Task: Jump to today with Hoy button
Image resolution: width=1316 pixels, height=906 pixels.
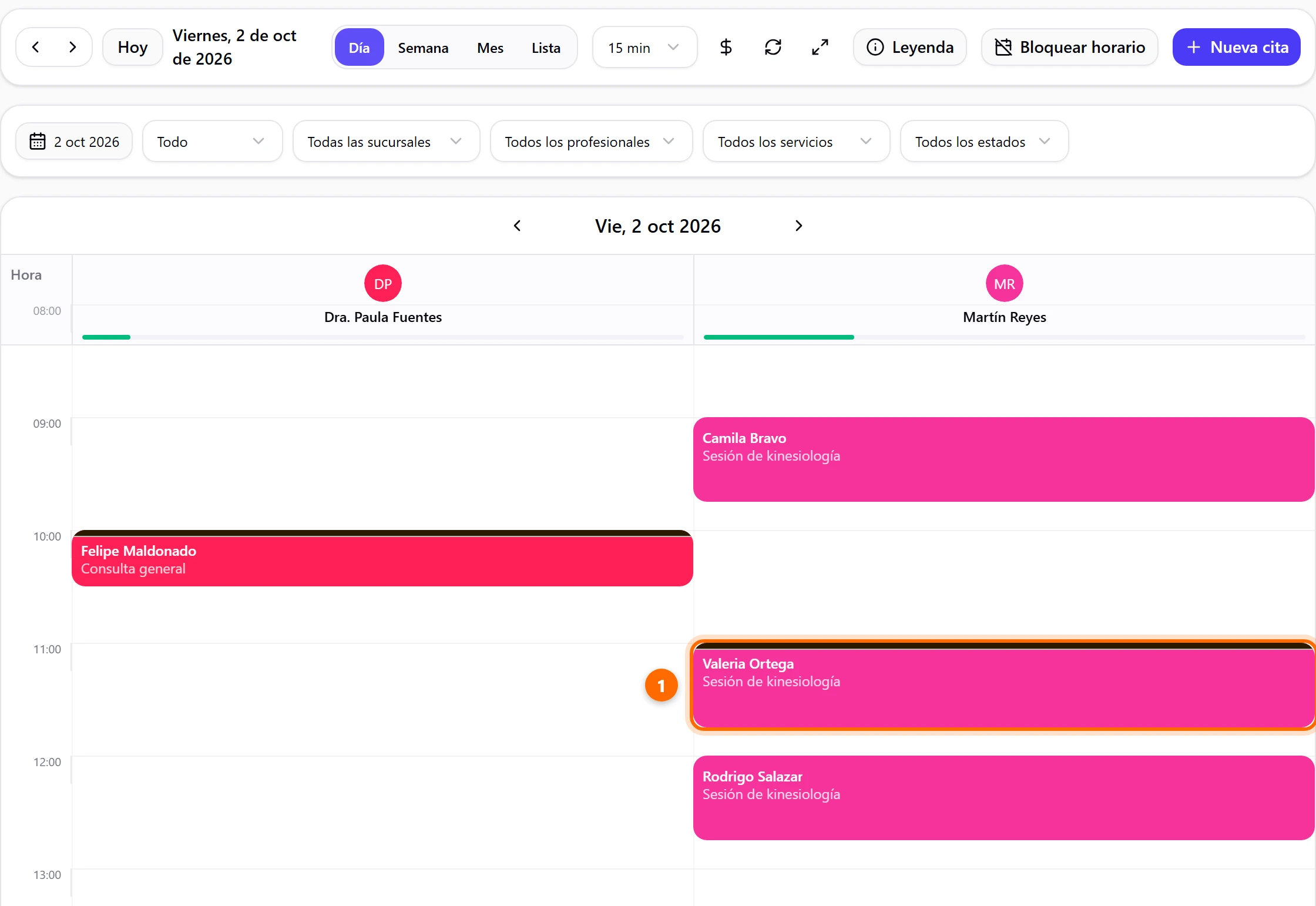Action: [132, 47]
